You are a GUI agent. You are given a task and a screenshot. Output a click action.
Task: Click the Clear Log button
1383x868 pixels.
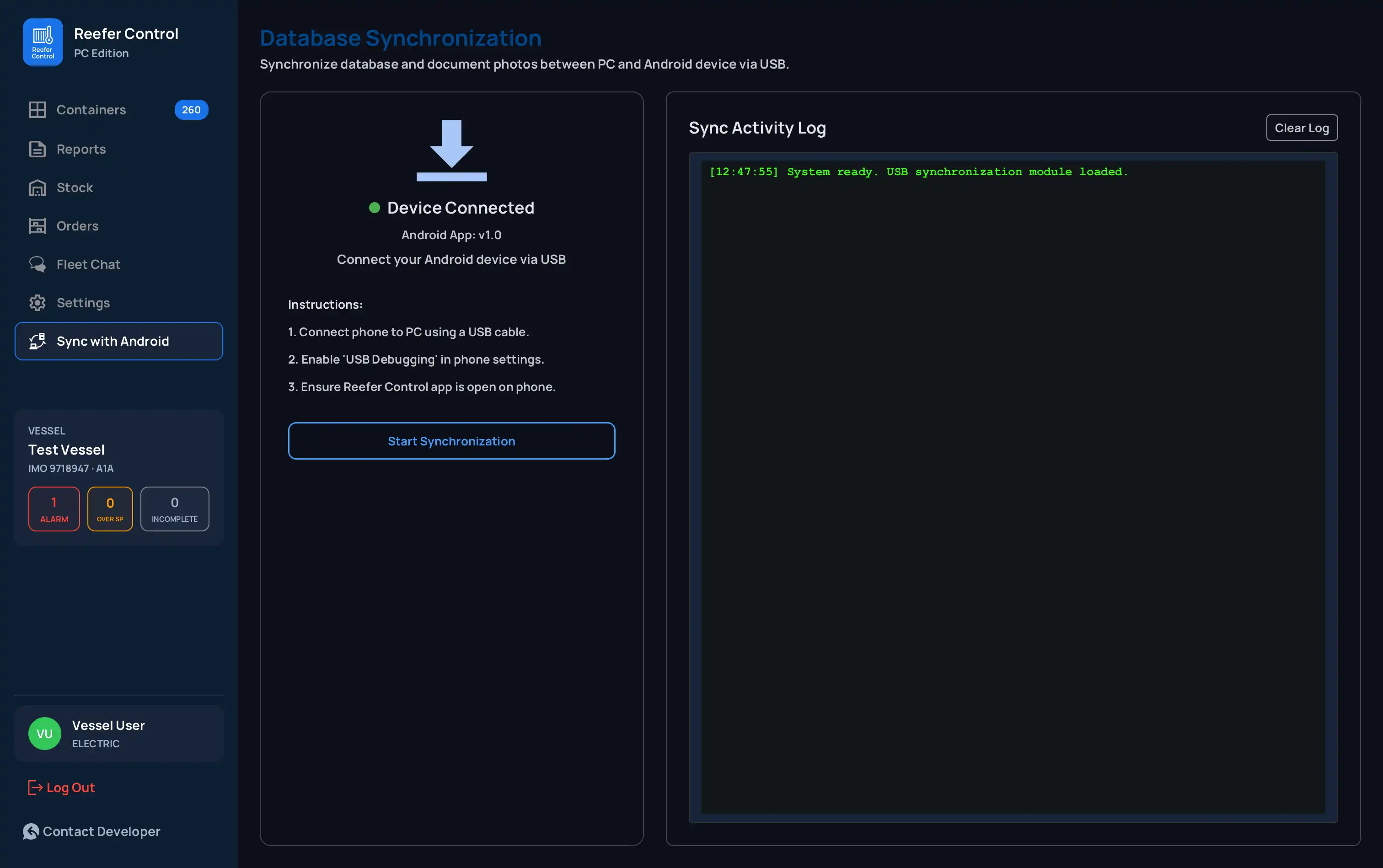1302,128
